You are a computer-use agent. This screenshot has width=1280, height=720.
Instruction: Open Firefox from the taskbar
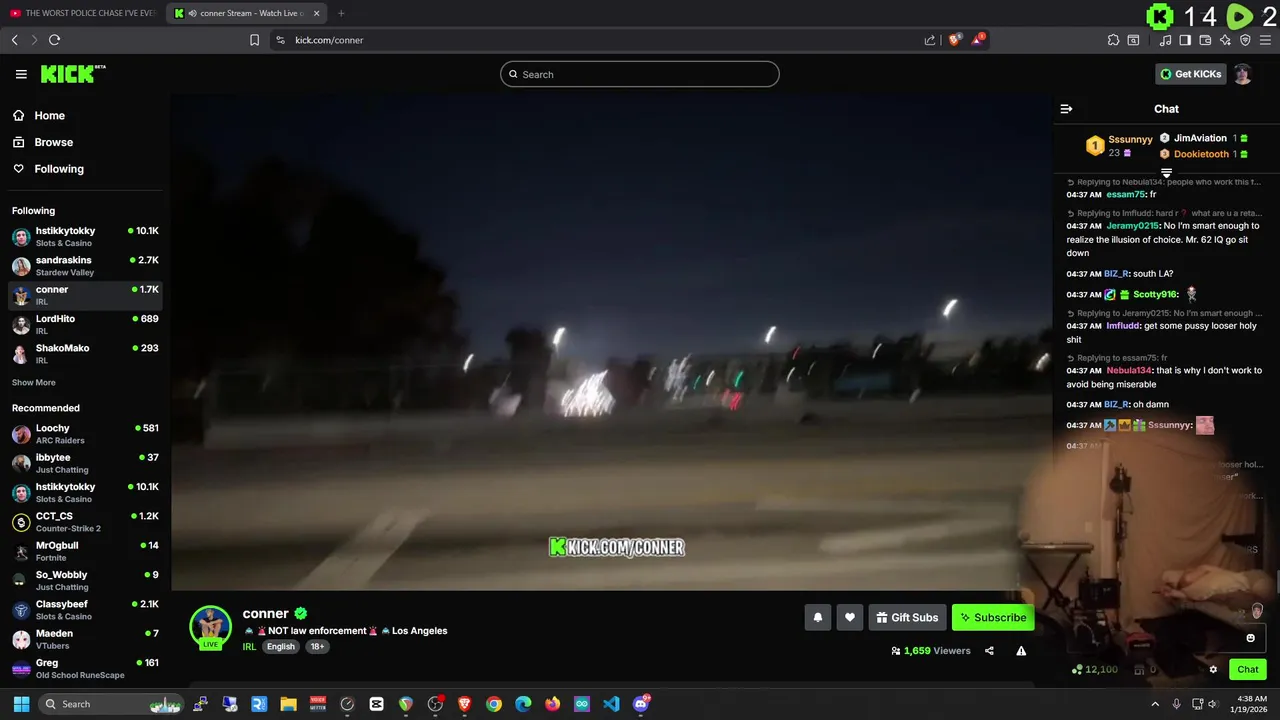[x=552, y=704]
